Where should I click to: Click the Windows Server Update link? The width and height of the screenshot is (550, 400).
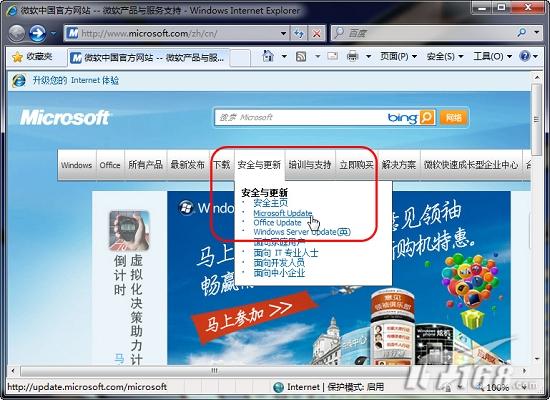pos(302,232)
